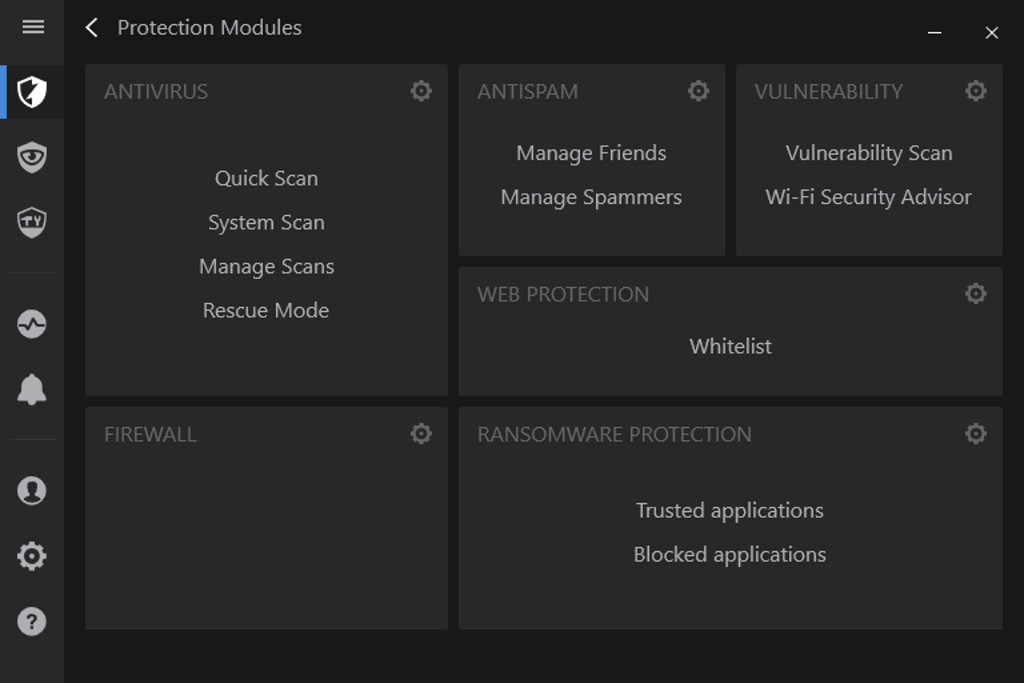Open Antispam module settings gear

698,91
